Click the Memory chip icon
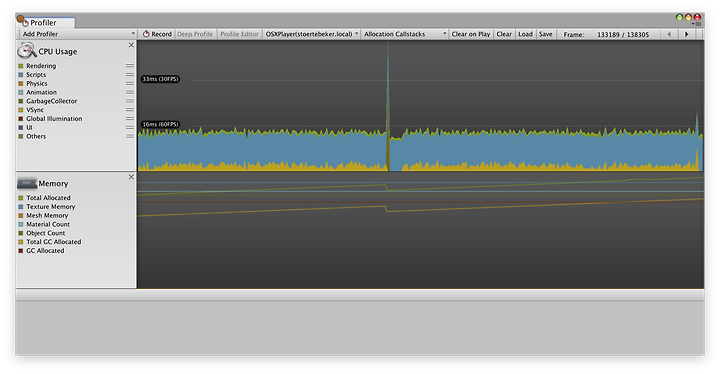The height and width of the screenshot is (374, 720). [x=27, y=183]
